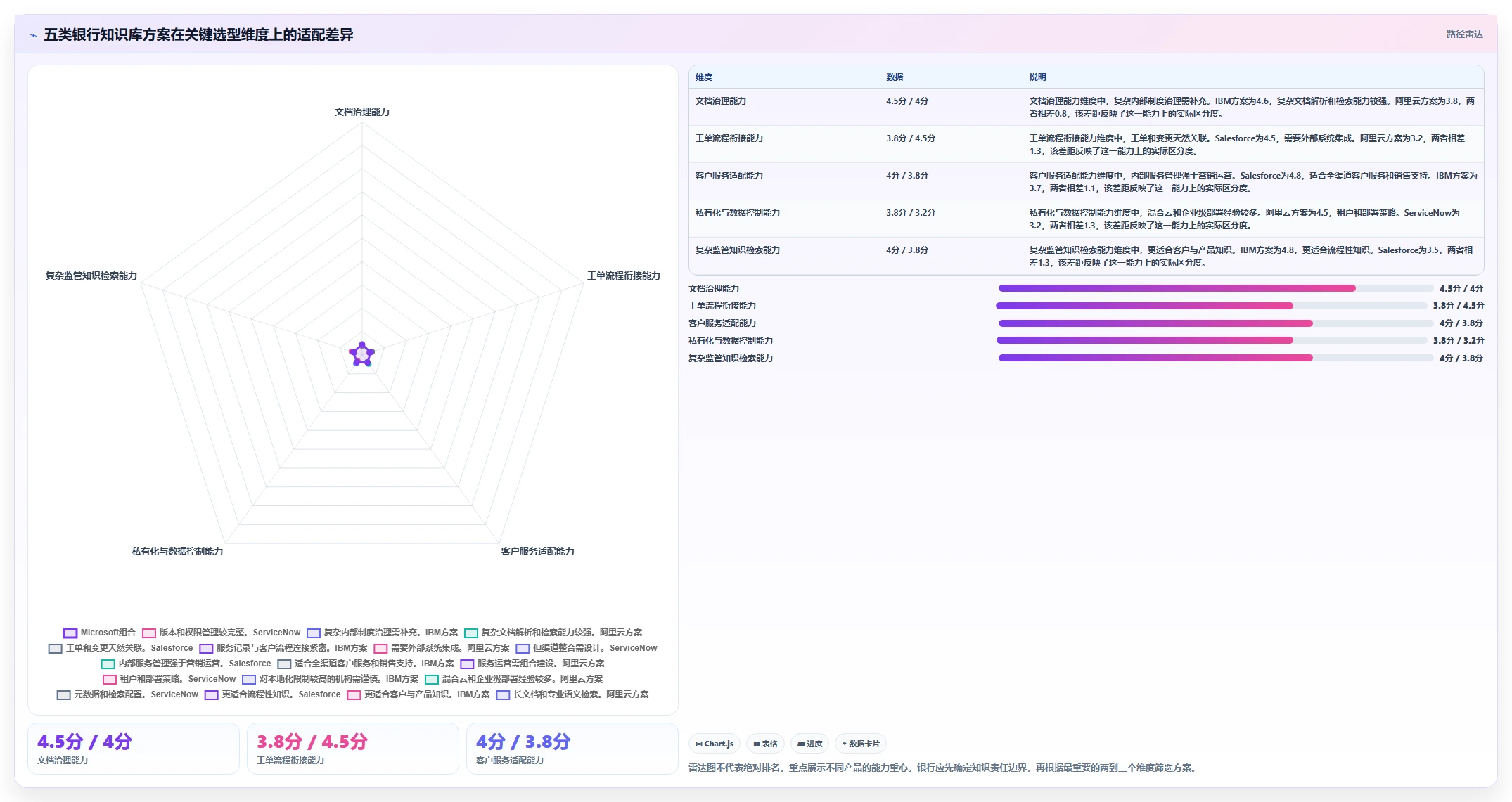
Task: Toggle legend 复杂文档解析和检索能力较强。阿里云方案
Action: click(x=553, y=633)
